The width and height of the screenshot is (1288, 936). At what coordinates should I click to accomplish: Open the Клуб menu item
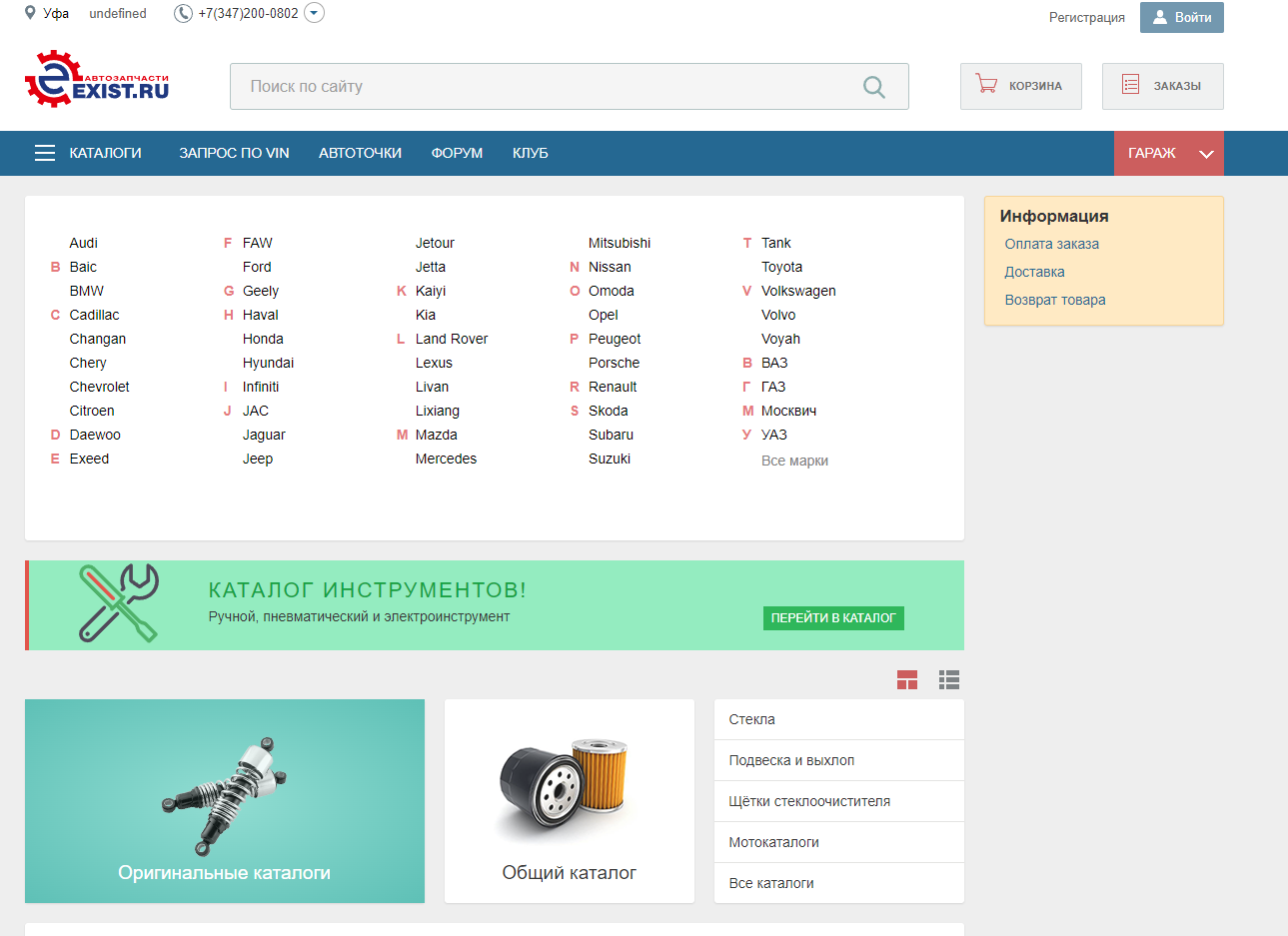coord(531,153)
